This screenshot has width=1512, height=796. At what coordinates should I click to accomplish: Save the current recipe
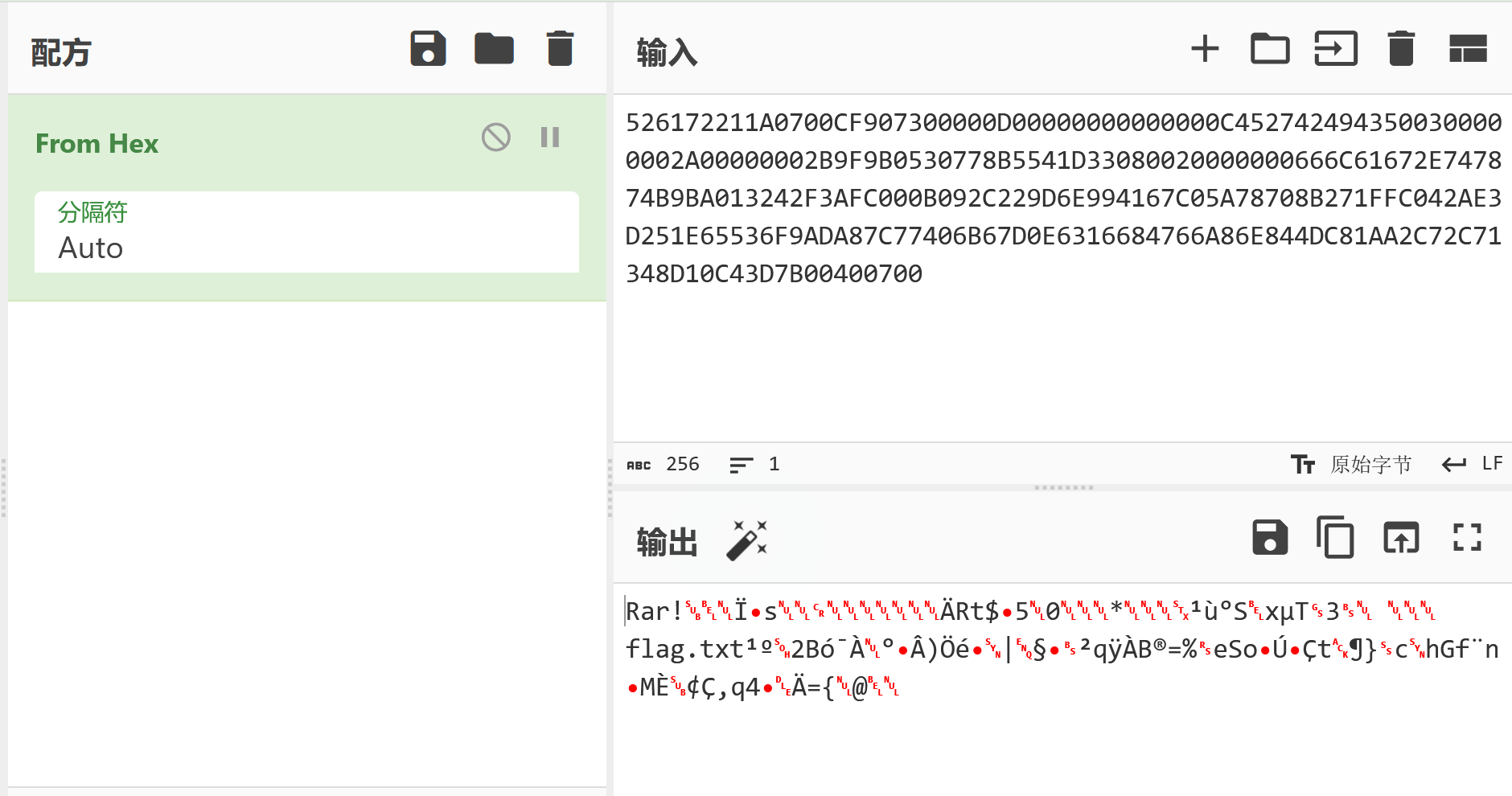tap(428, 49)
